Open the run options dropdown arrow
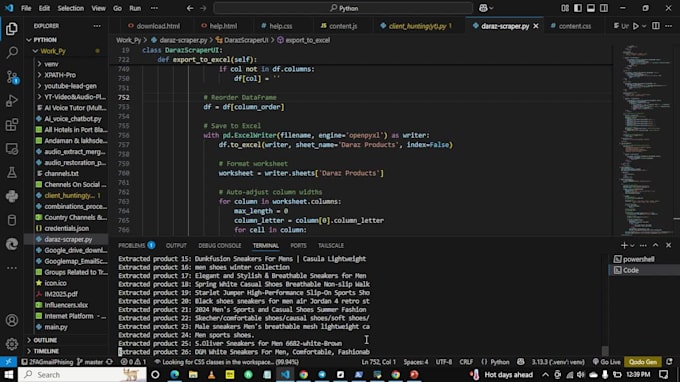680x382 pixels. (x=644, y=26)
